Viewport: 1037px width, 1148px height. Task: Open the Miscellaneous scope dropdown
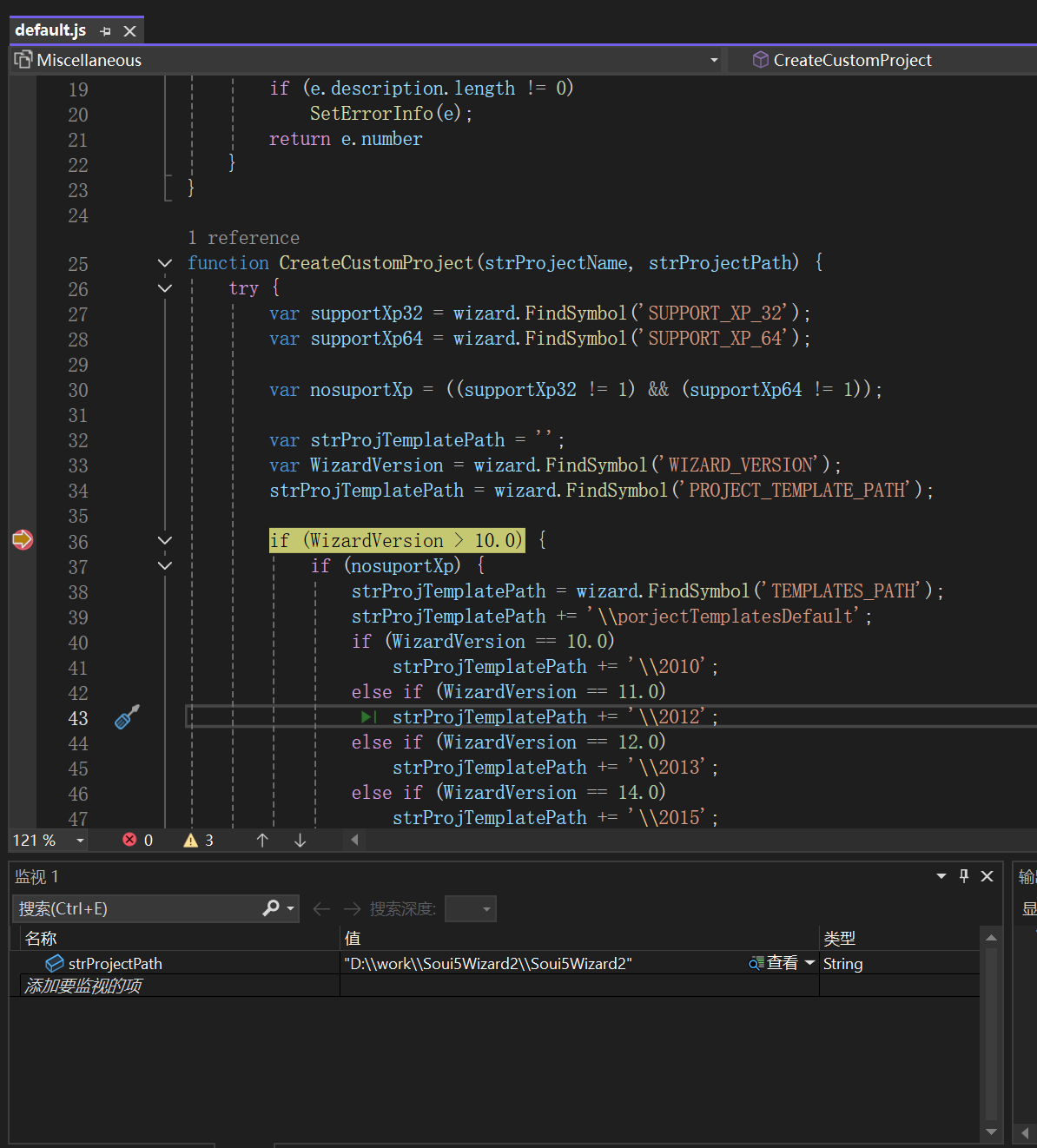tap(714, 60)
